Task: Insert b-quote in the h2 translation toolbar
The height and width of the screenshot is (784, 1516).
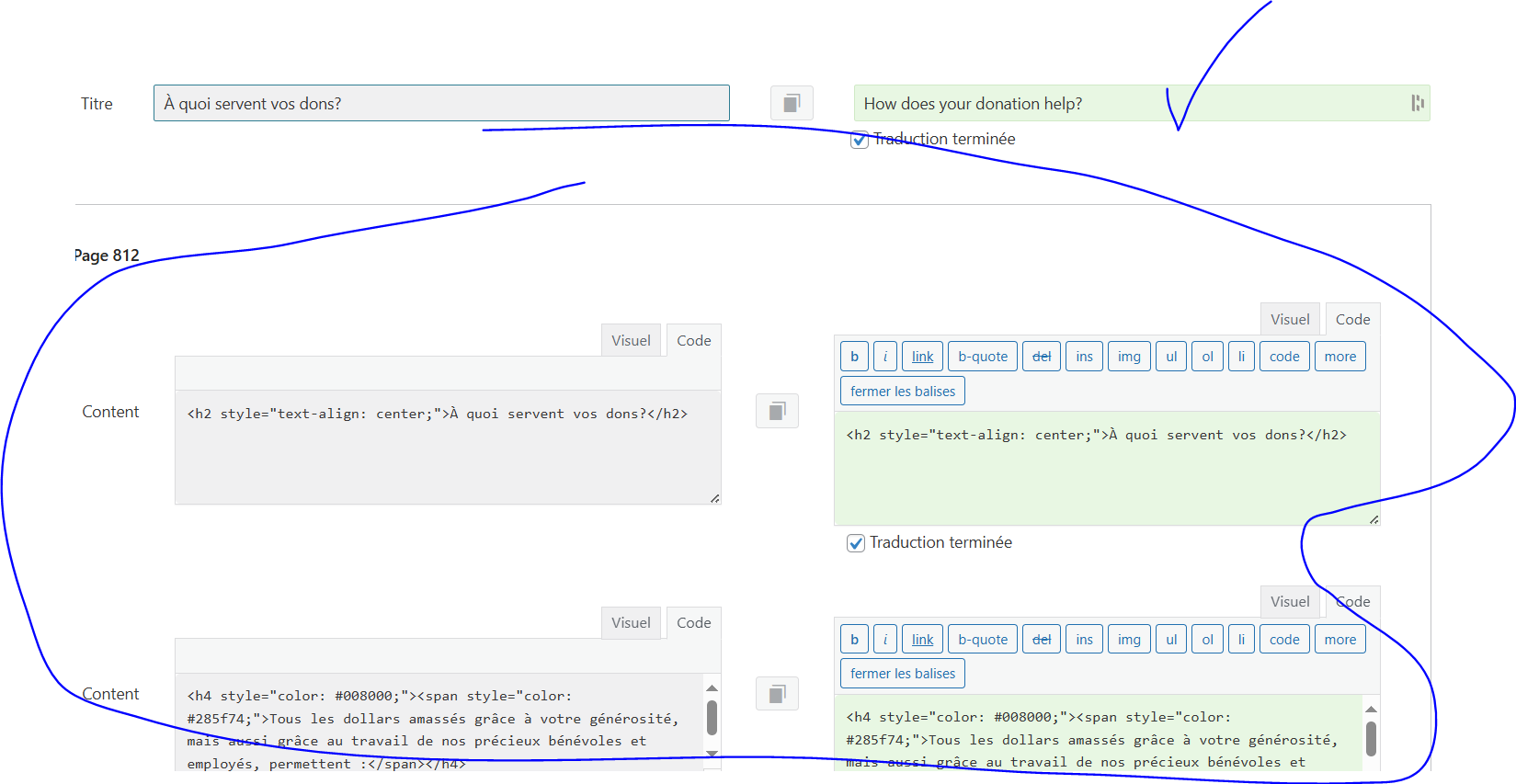Action: pos(983,357)
